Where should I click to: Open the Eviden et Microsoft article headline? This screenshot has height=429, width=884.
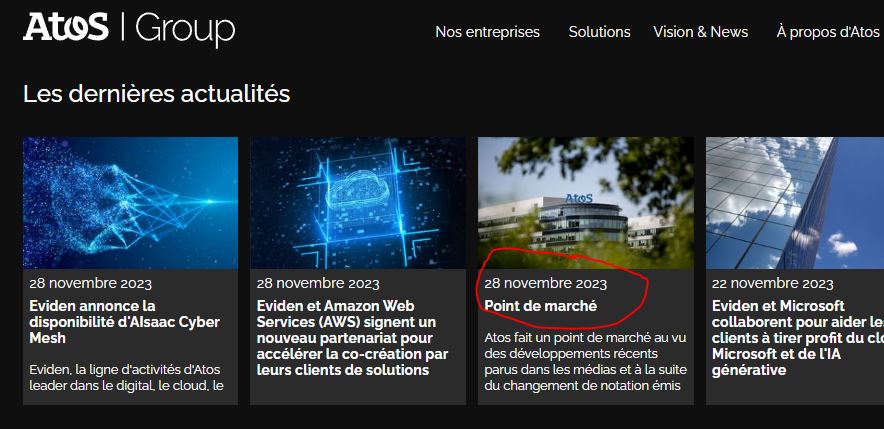point(798,338)
